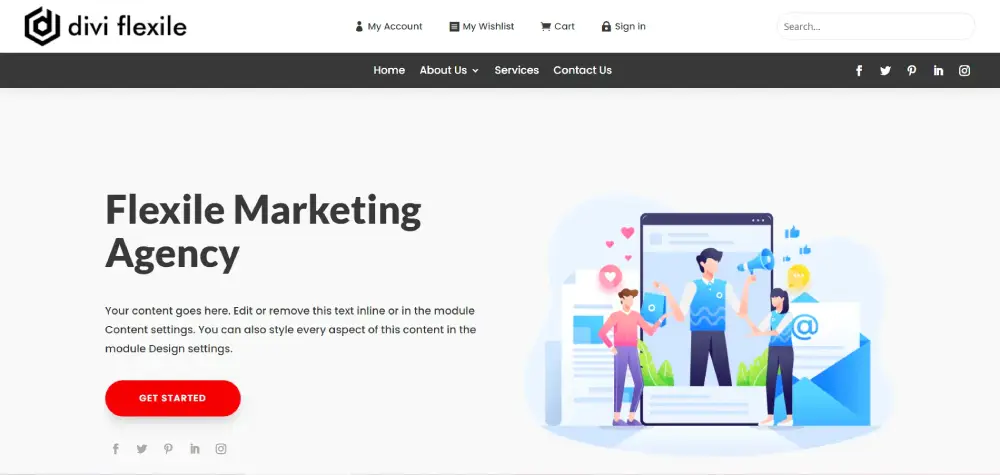Click the gray LinkedIn icon under the hero button
Image resolution: width=1000 pixels, height=475 pixels.
(x=195, y=449)
